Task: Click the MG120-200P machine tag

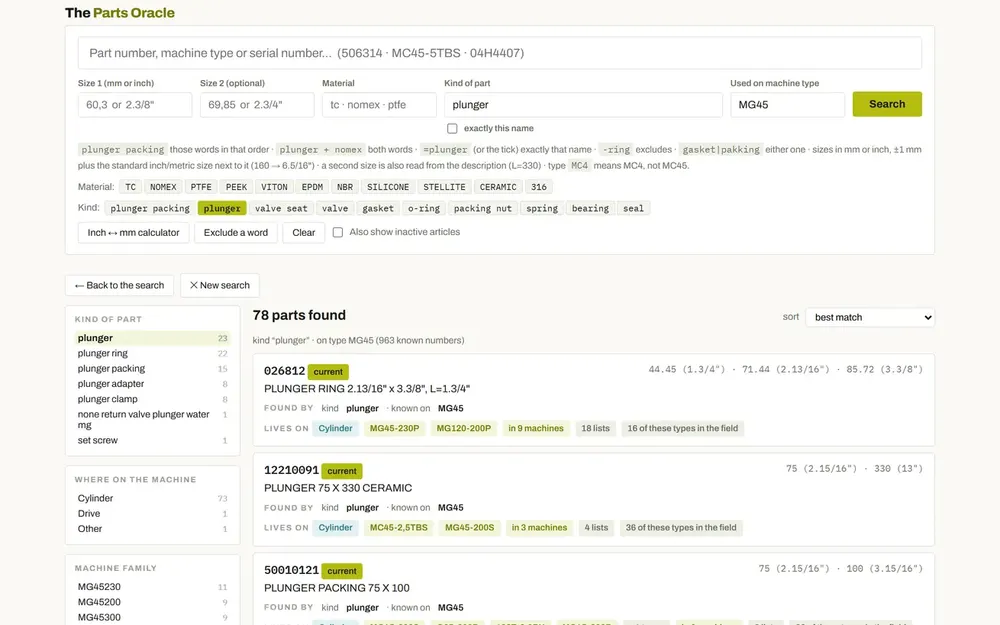Action: (464, 429)
